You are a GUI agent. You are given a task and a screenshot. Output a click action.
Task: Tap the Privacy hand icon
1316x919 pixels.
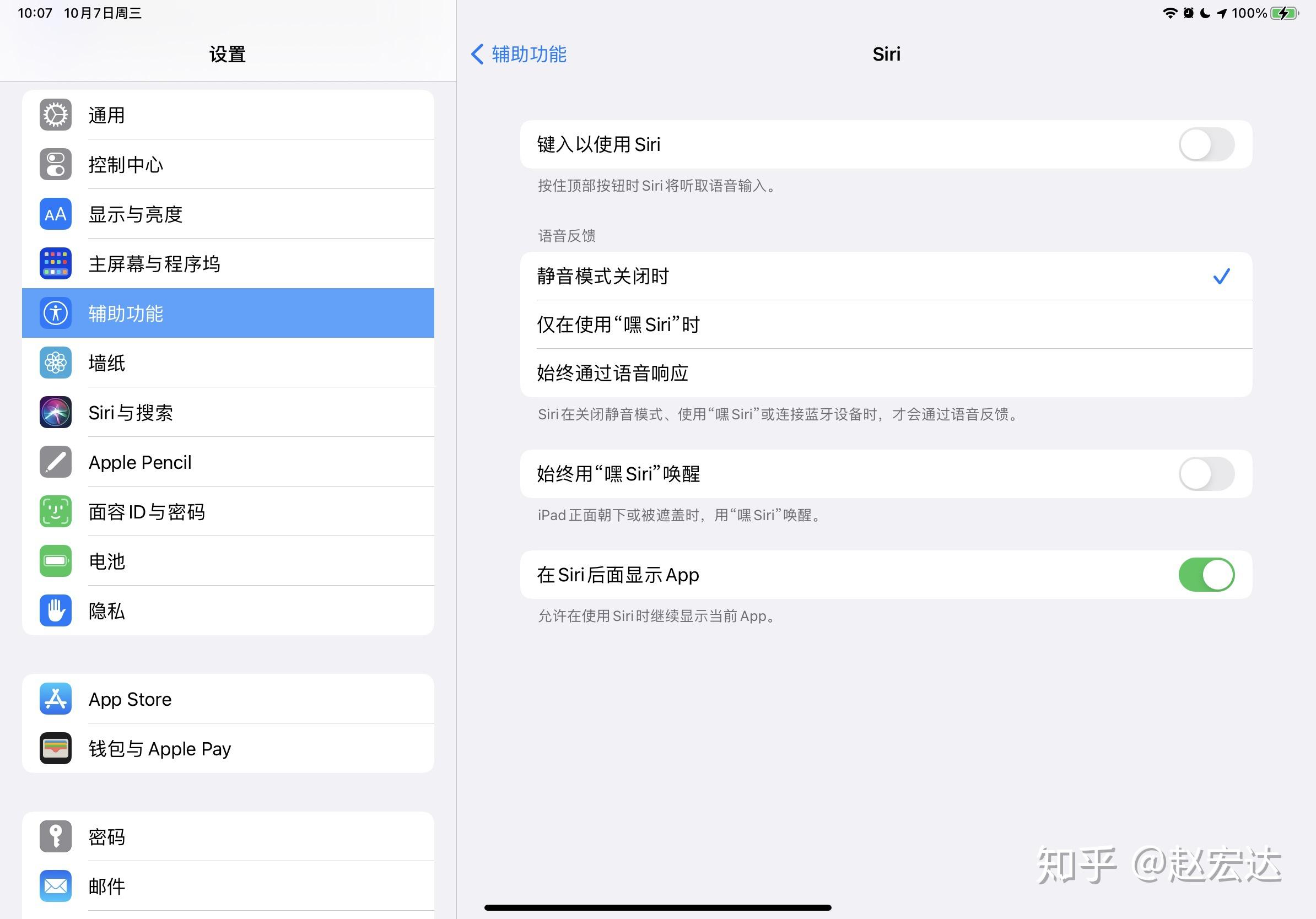[56, 611]
